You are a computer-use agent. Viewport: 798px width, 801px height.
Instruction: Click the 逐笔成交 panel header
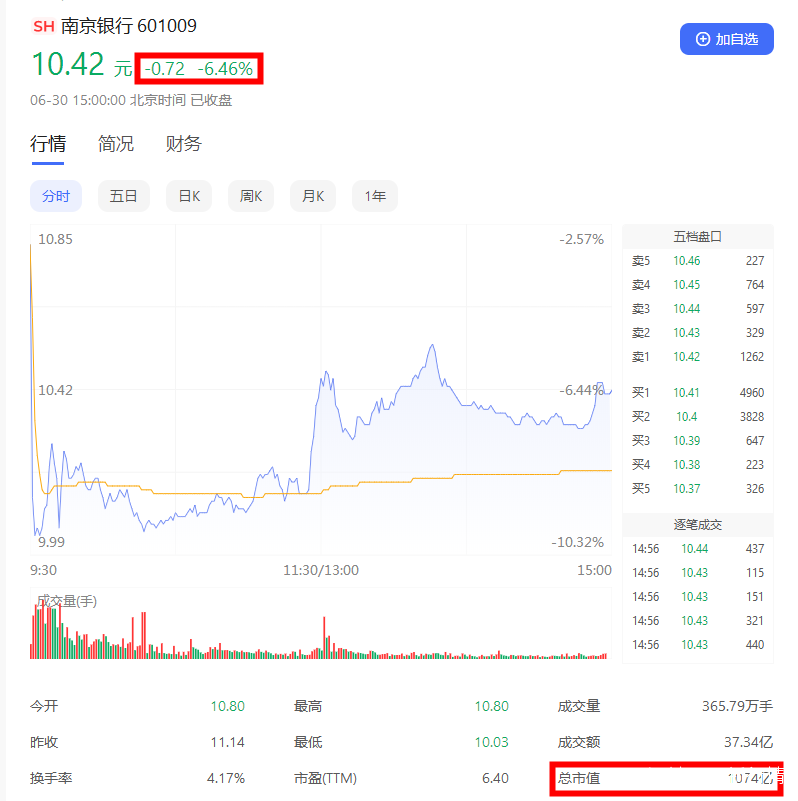pos(697,525)
